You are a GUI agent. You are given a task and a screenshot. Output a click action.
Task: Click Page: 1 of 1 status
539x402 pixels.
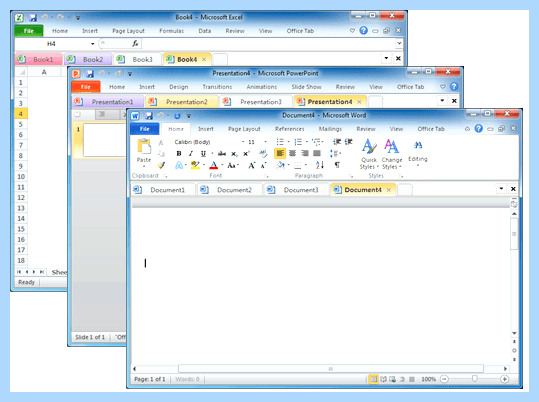click(150, 379)
